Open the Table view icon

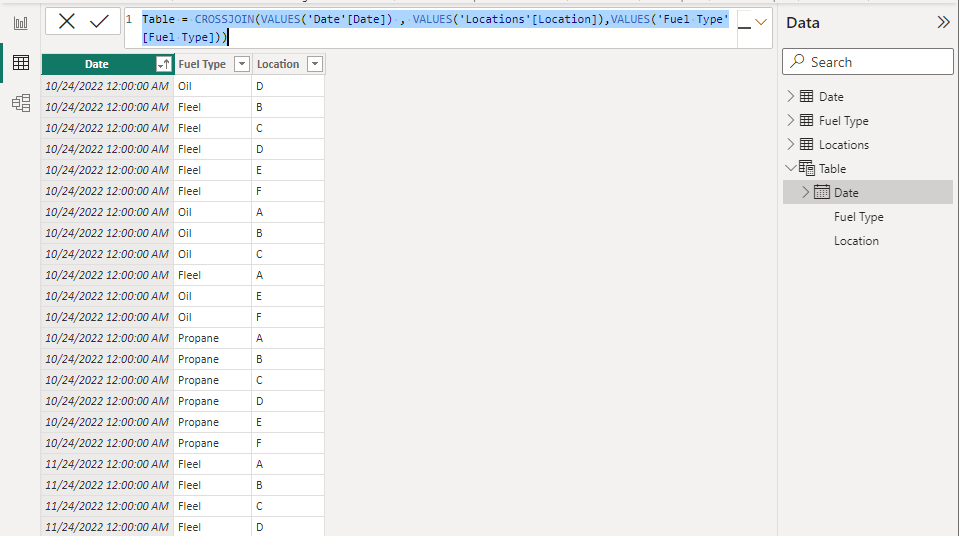21,62
